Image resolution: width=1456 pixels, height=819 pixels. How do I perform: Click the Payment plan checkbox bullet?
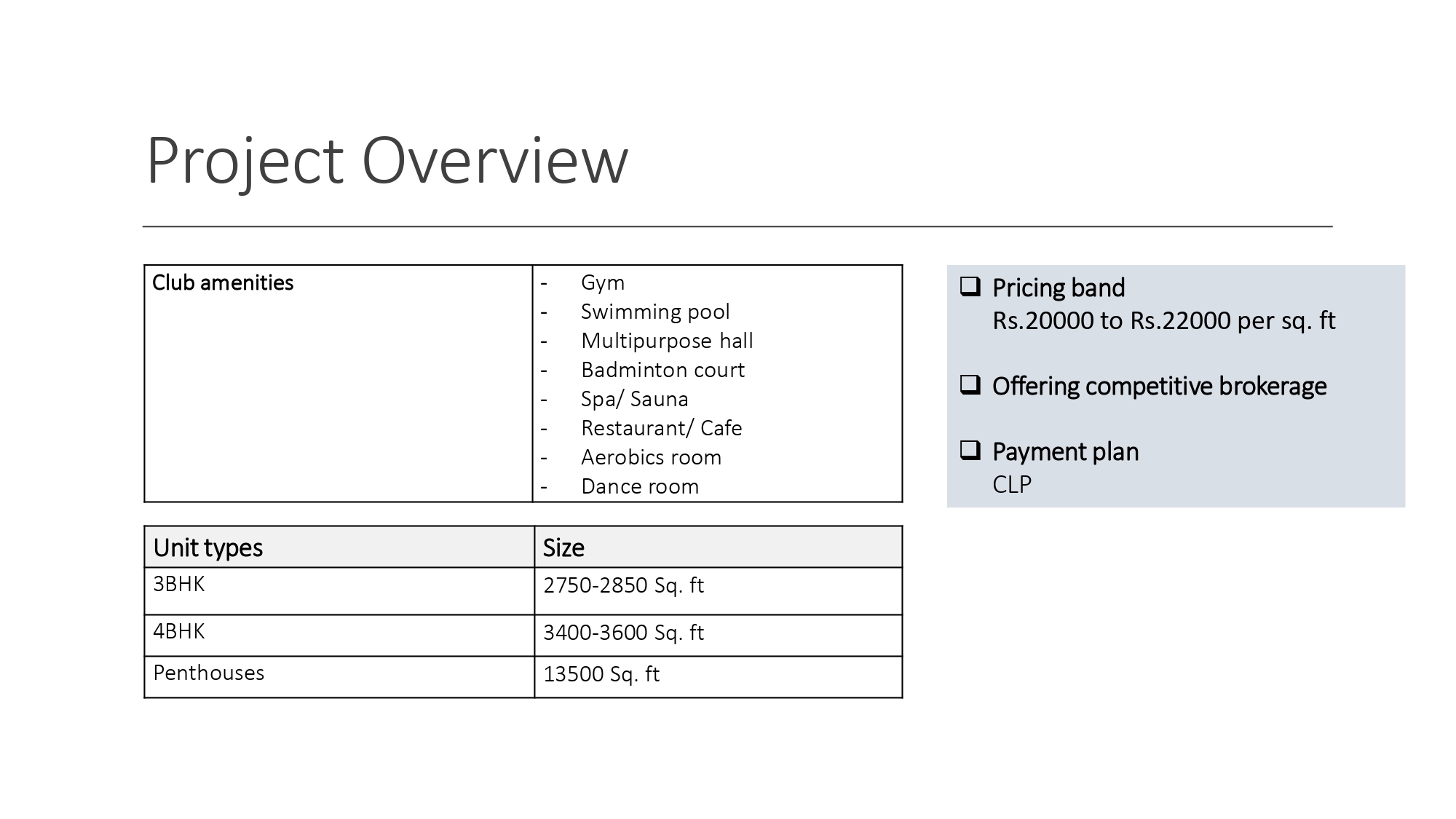pyautogui.click(x=970, y=450)
